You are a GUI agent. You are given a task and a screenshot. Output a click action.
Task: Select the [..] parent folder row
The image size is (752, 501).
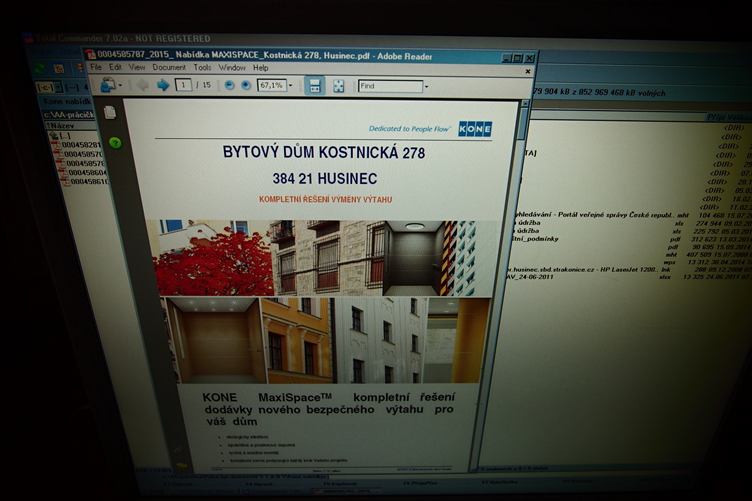coord(61,136)
